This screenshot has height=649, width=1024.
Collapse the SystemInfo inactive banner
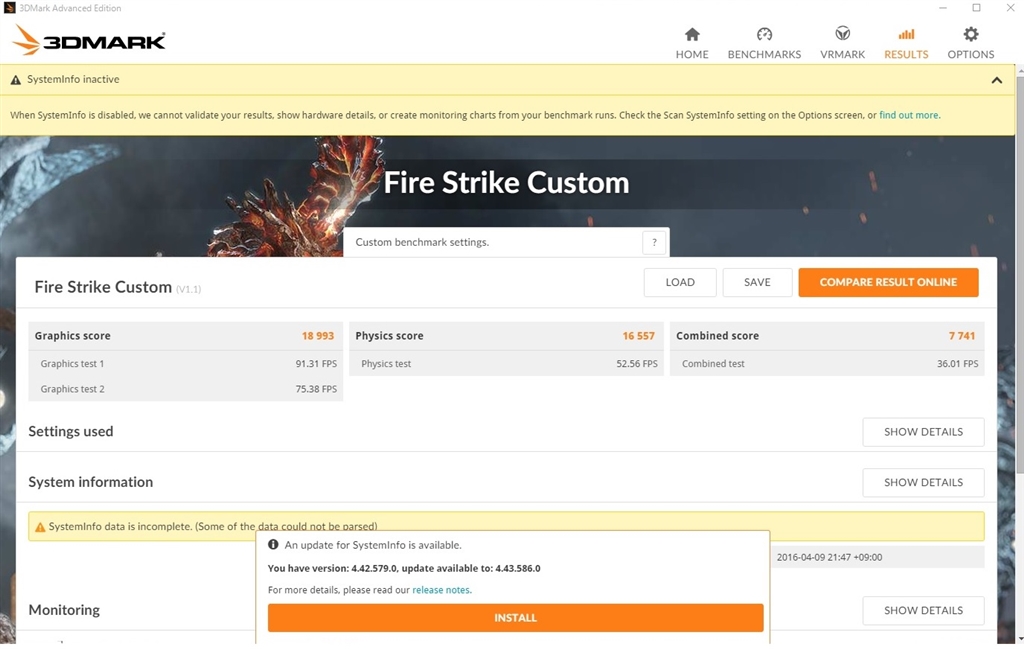click(x=996, y=80)
